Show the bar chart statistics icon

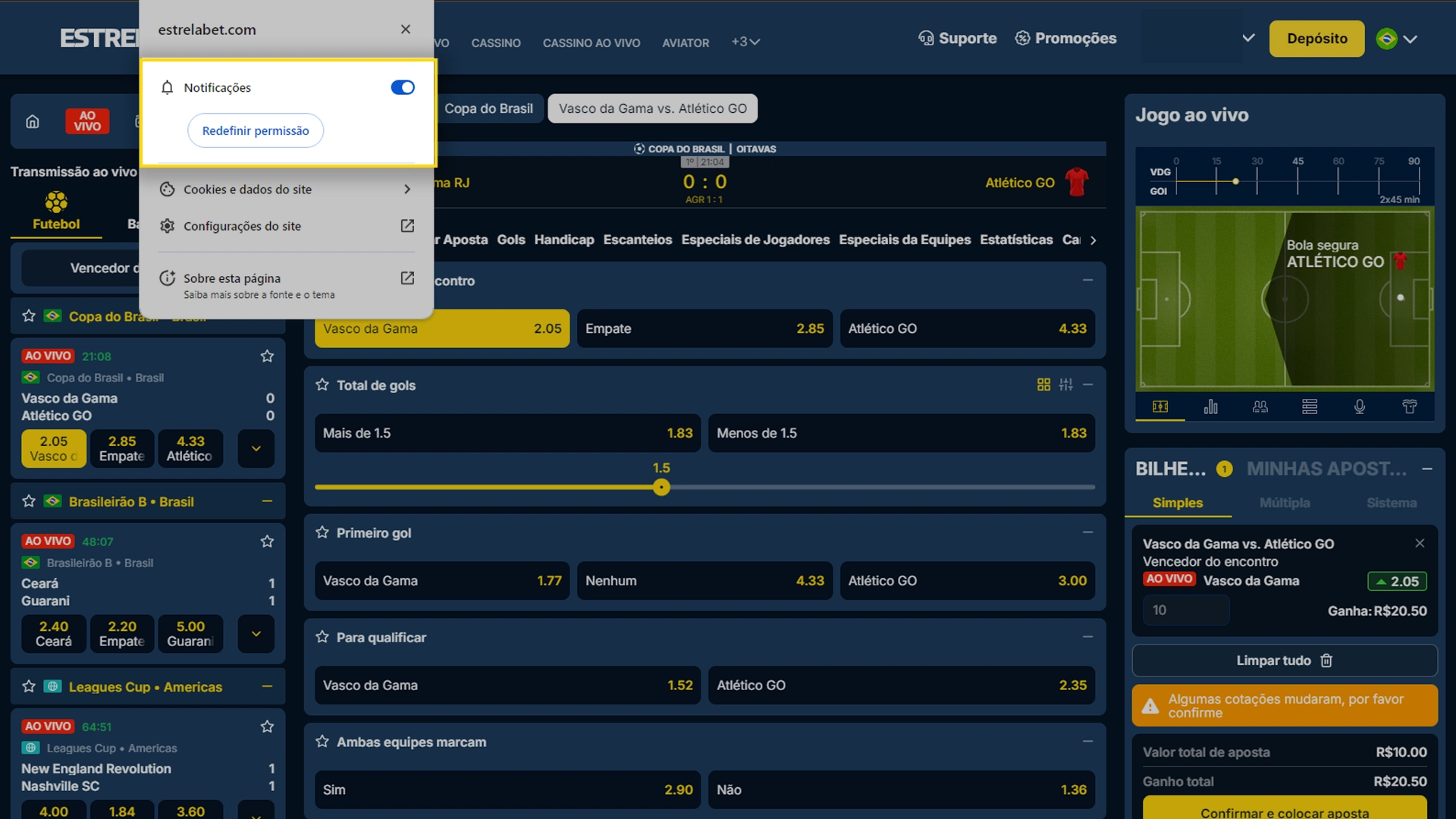pyautogui.click(x=1210, y=406)
